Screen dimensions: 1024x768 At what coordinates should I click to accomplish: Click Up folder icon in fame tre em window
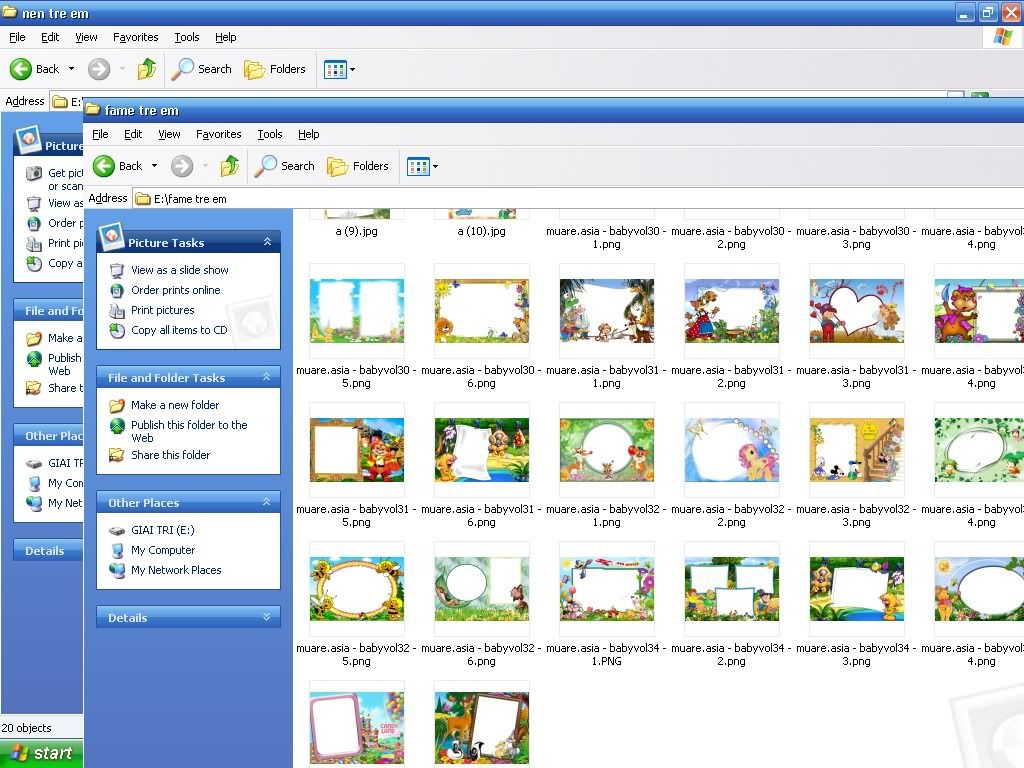coord(229,166)
